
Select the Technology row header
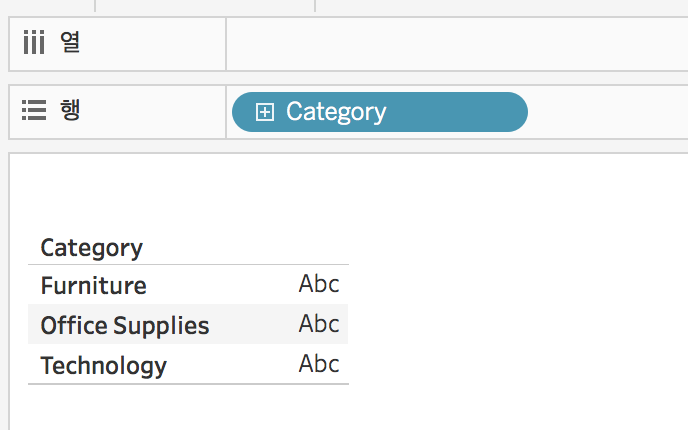click(x=104, y=366)
